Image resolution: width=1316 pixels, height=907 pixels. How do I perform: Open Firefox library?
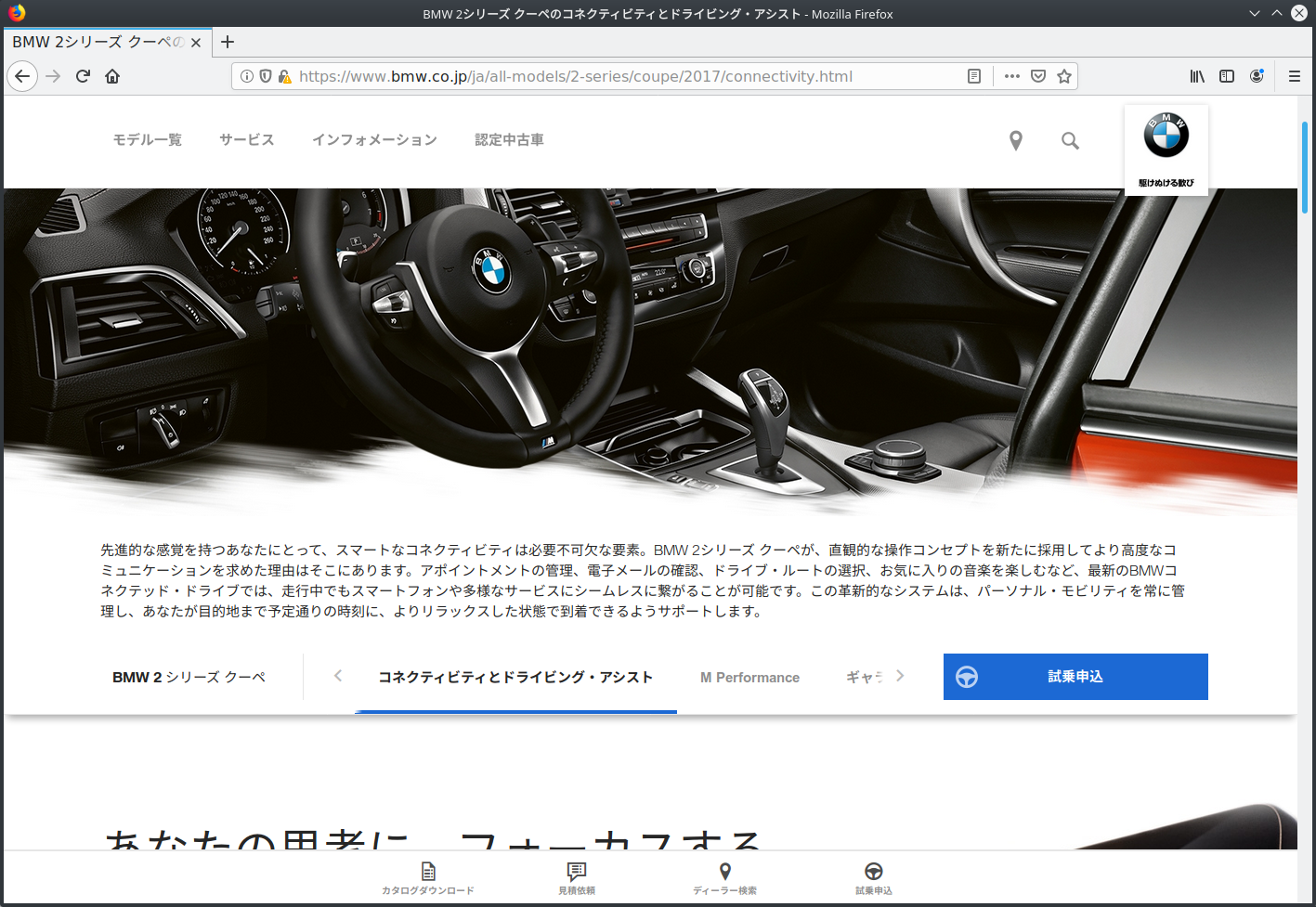point(1197,76)
